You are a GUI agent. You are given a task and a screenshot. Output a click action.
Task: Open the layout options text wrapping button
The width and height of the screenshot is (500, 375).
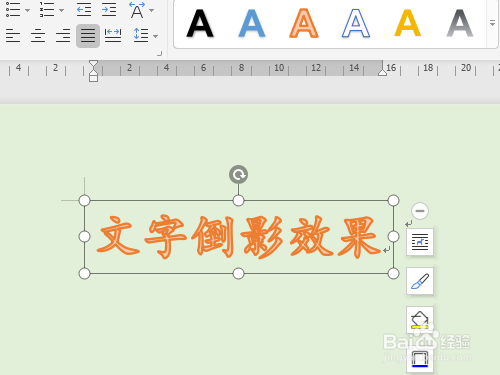tap(420, 242)
